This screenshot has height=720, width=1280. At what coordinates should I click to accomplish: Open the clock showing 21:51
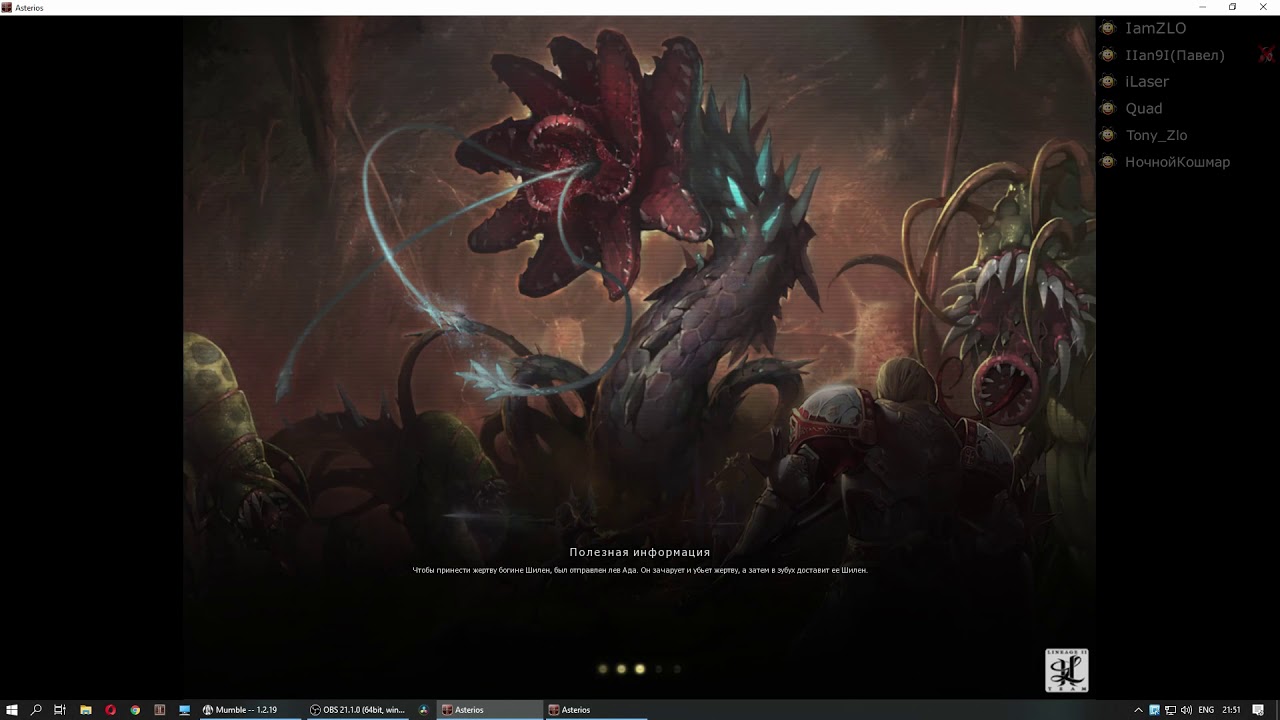(x=1231, y=710)
